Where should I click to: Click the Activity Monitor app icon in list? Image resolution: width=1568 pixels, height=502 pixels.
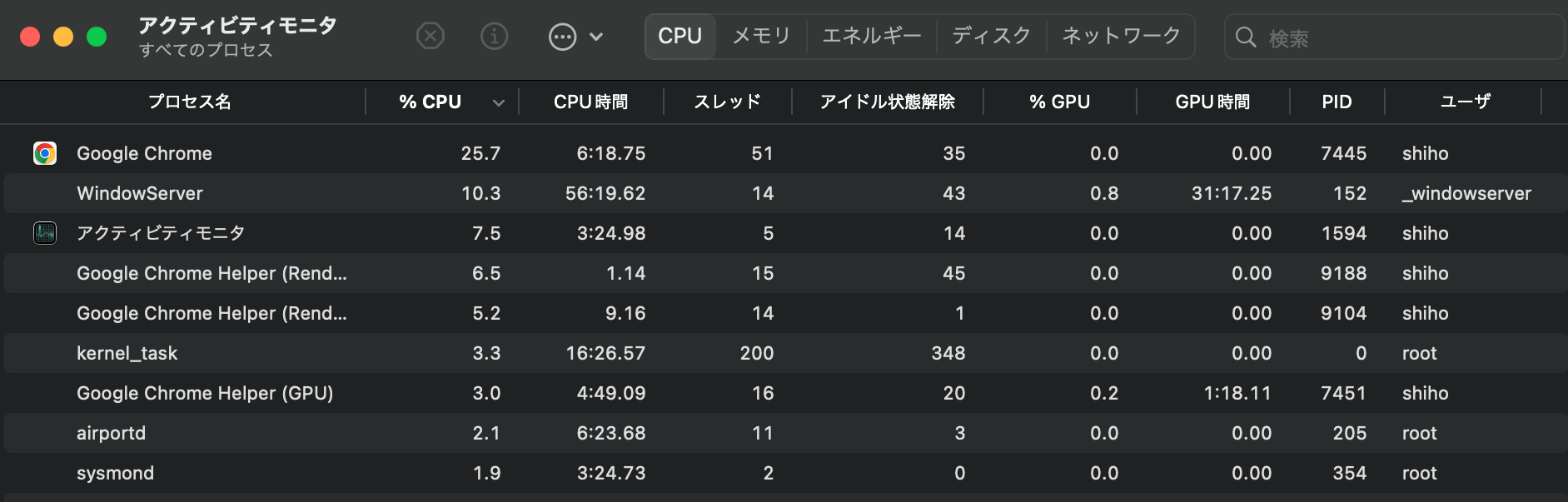pos(45,233)
